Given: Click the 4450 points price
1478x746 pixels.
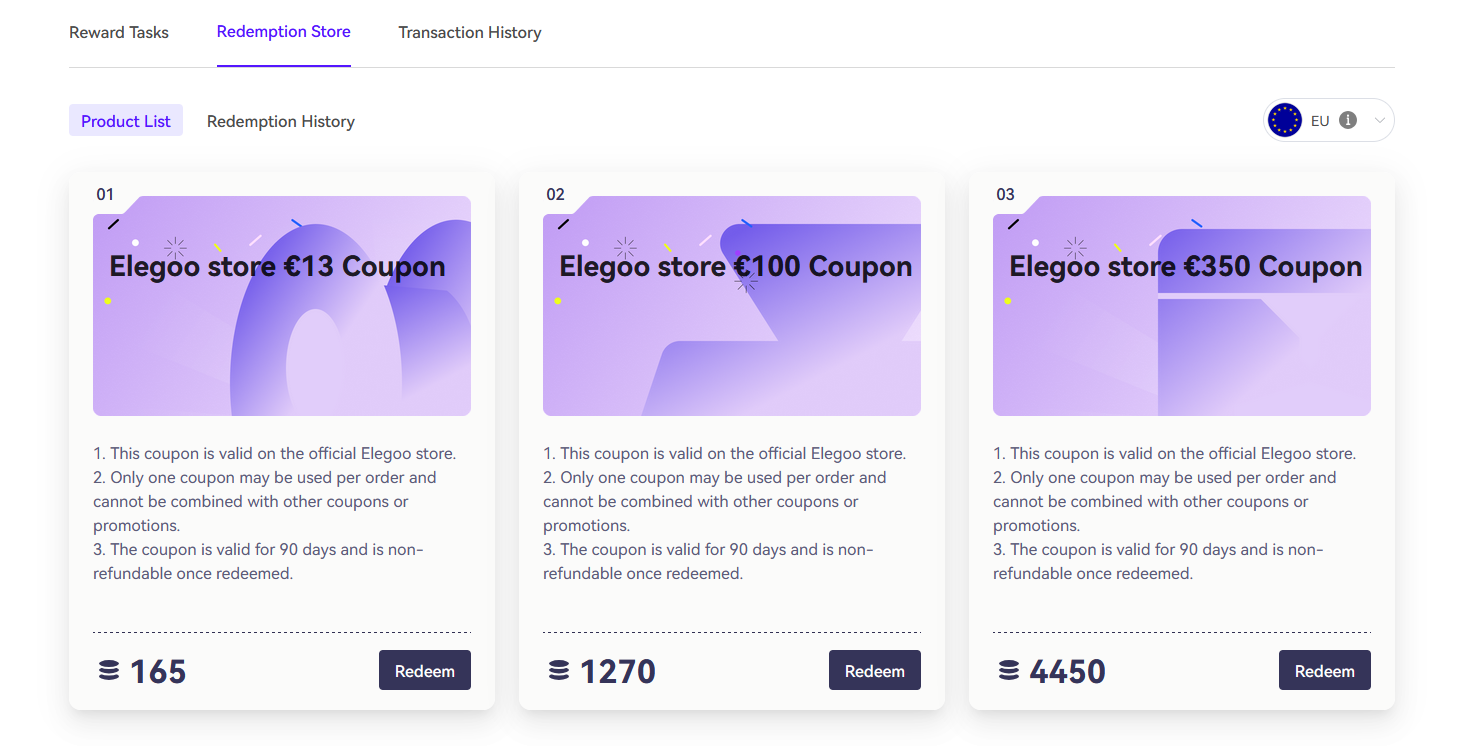Looking at the screenshot, I should point(1067,671).
